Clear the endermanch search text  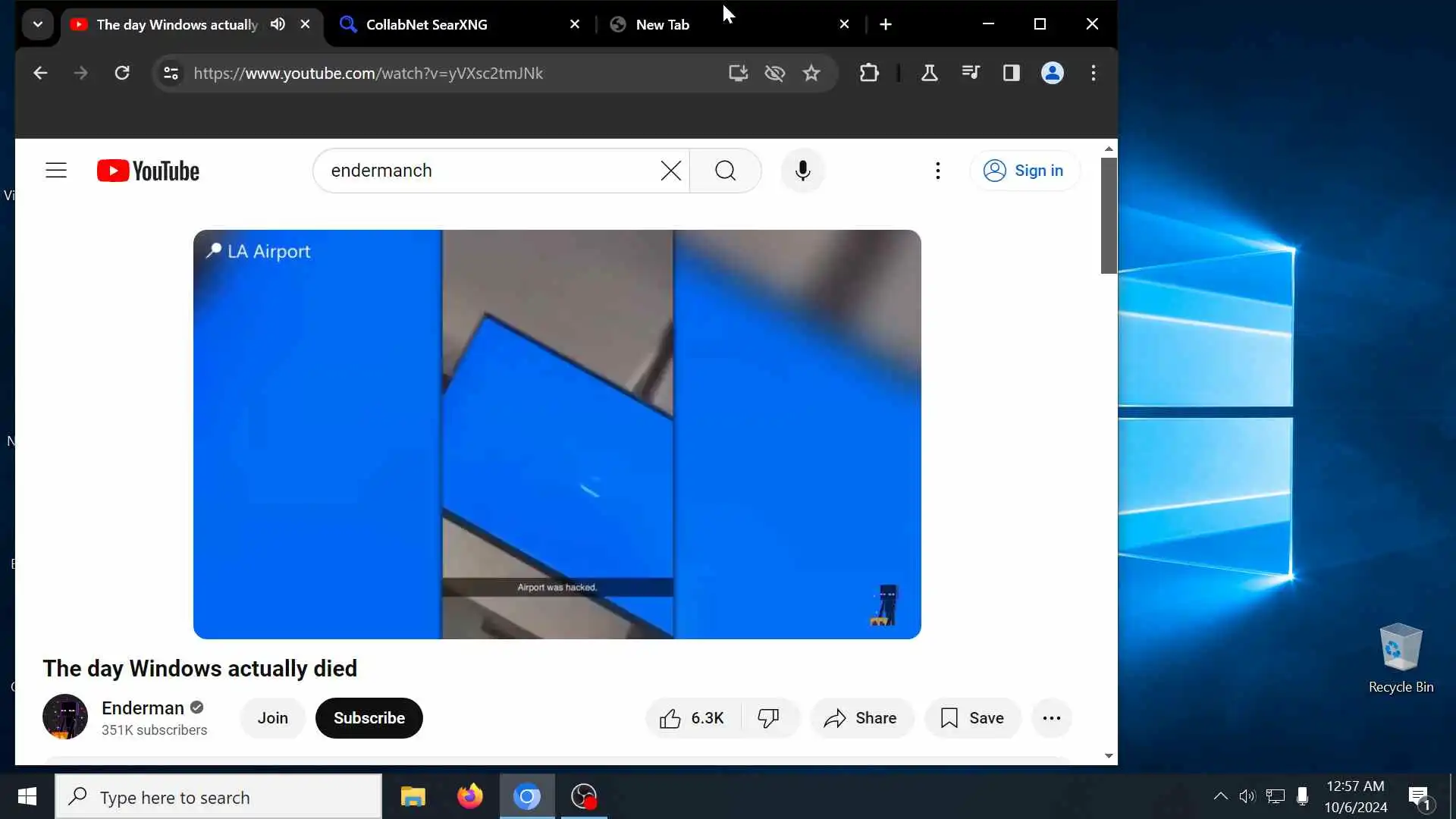tap(670, 171)
